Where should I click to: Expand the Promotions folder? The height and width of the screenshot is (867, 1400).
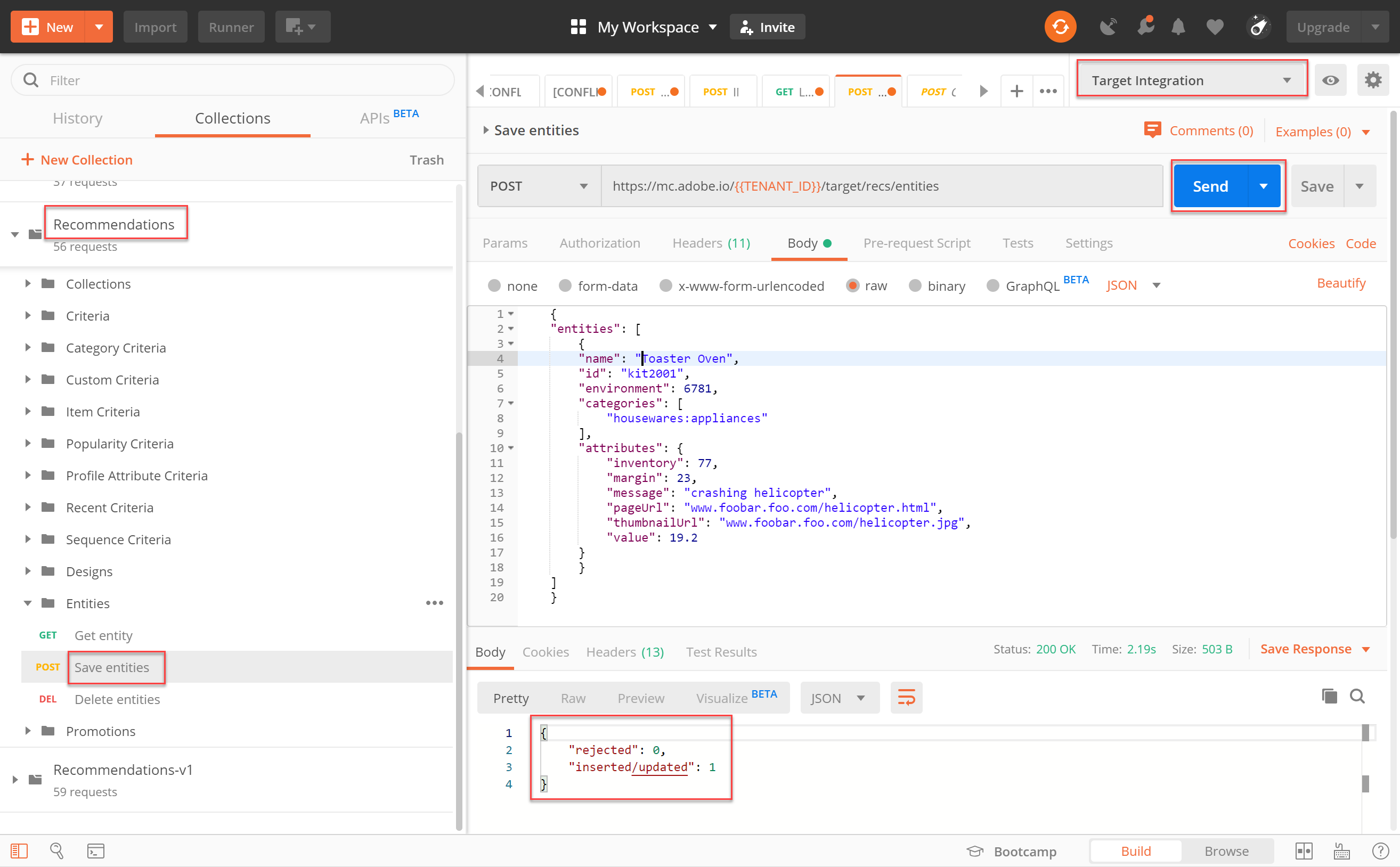[x=28, y=731]
